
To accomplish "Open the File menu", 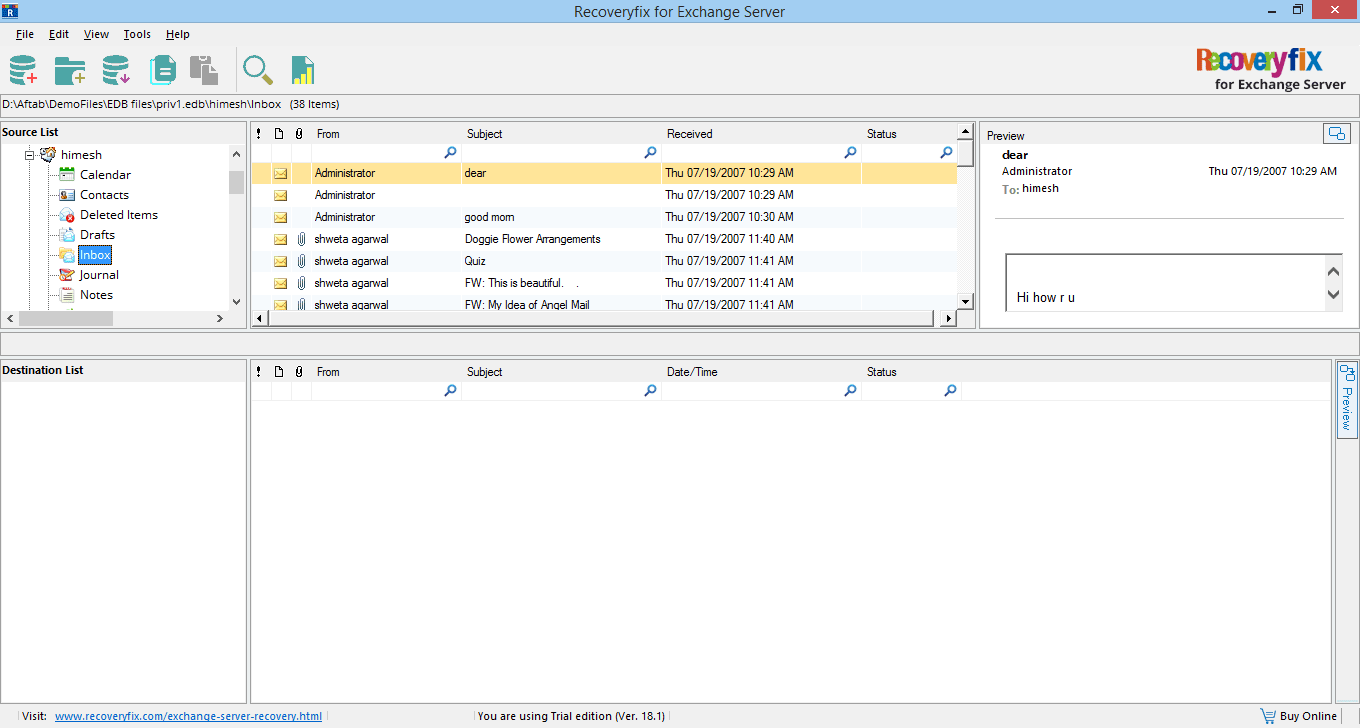I will tap(25, 34).
